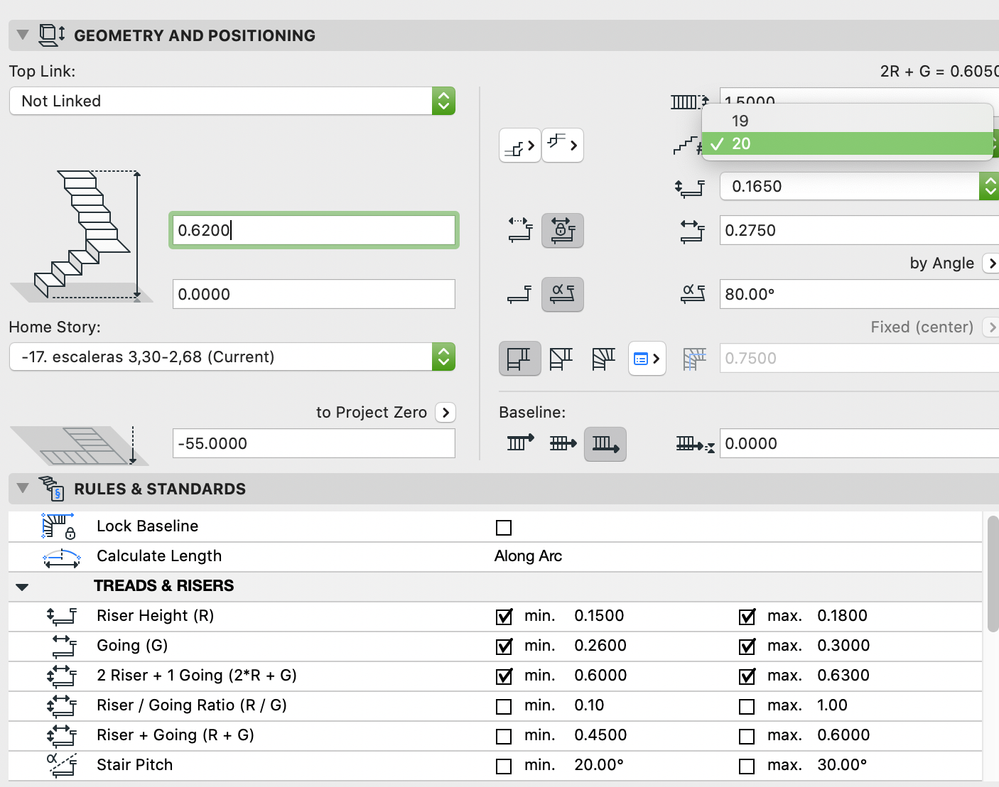Choose 20 in the risers popup list
Screen dimensions: 999x787
click(x=847, y=143)
